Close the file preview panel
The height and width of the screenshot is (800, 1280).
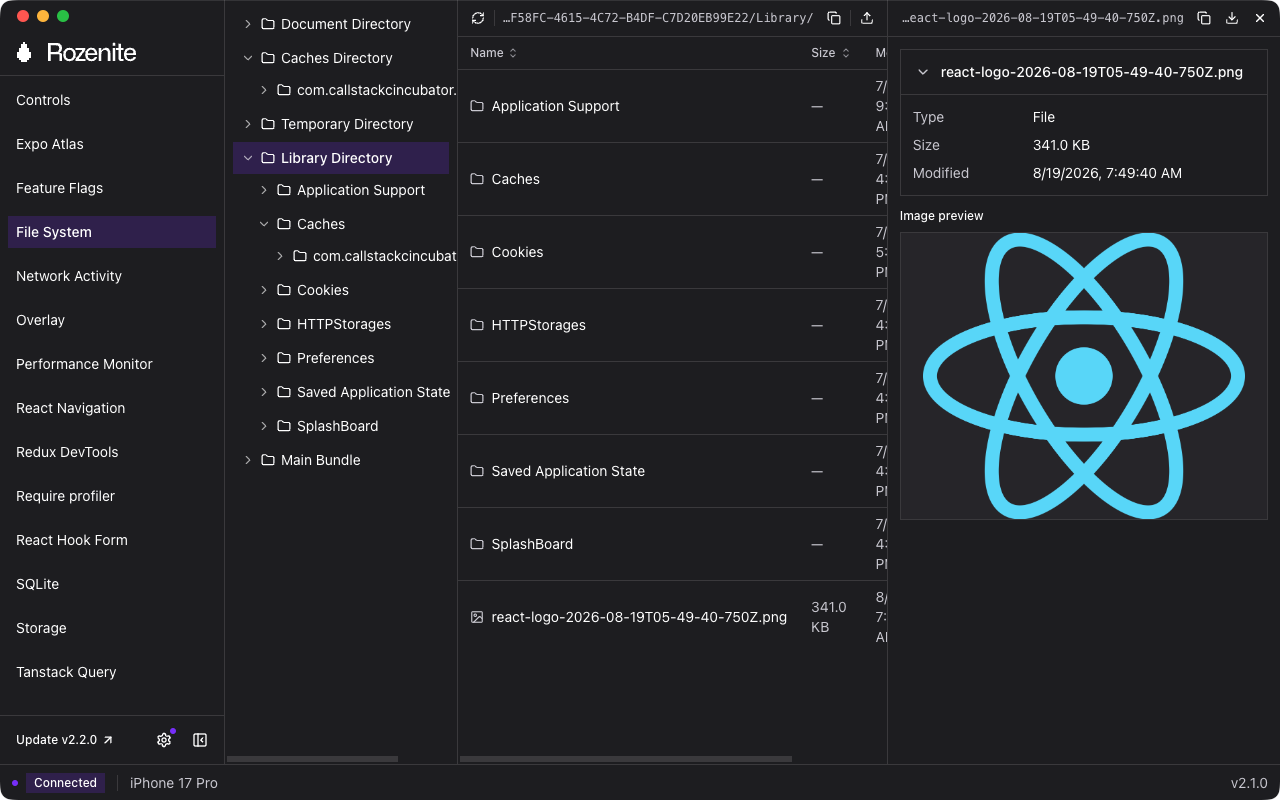tap(1260, 18)
